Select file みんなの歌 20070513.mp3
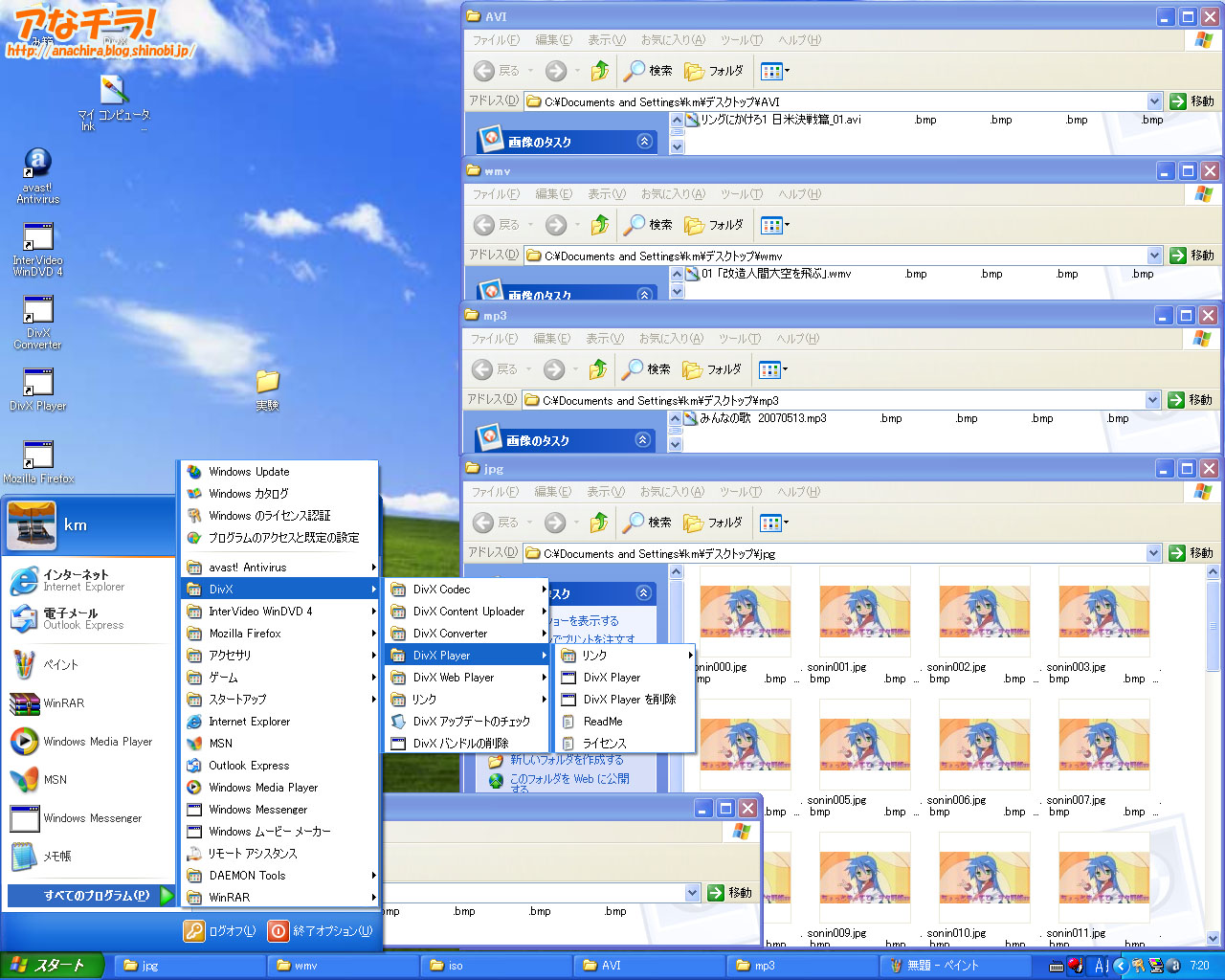Viewport: 1225px width, 980px height. pos(755,418)
